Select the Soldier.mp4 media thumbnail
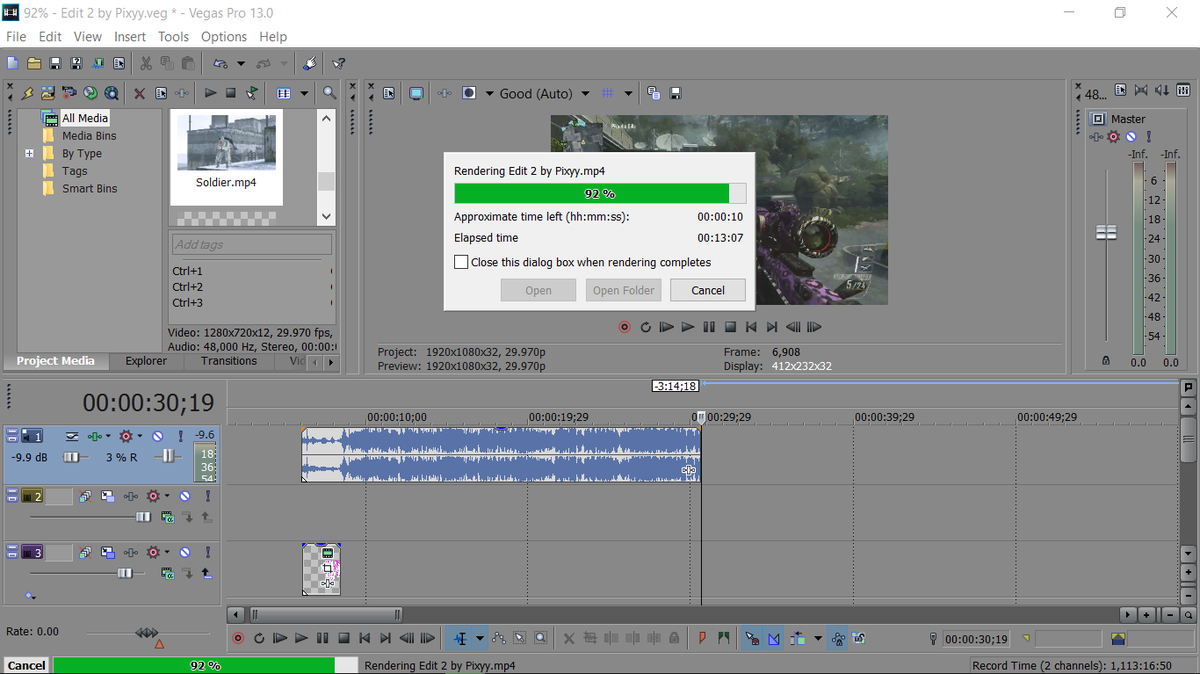This screenshot has height=674, width=1200. pos(226,157)
